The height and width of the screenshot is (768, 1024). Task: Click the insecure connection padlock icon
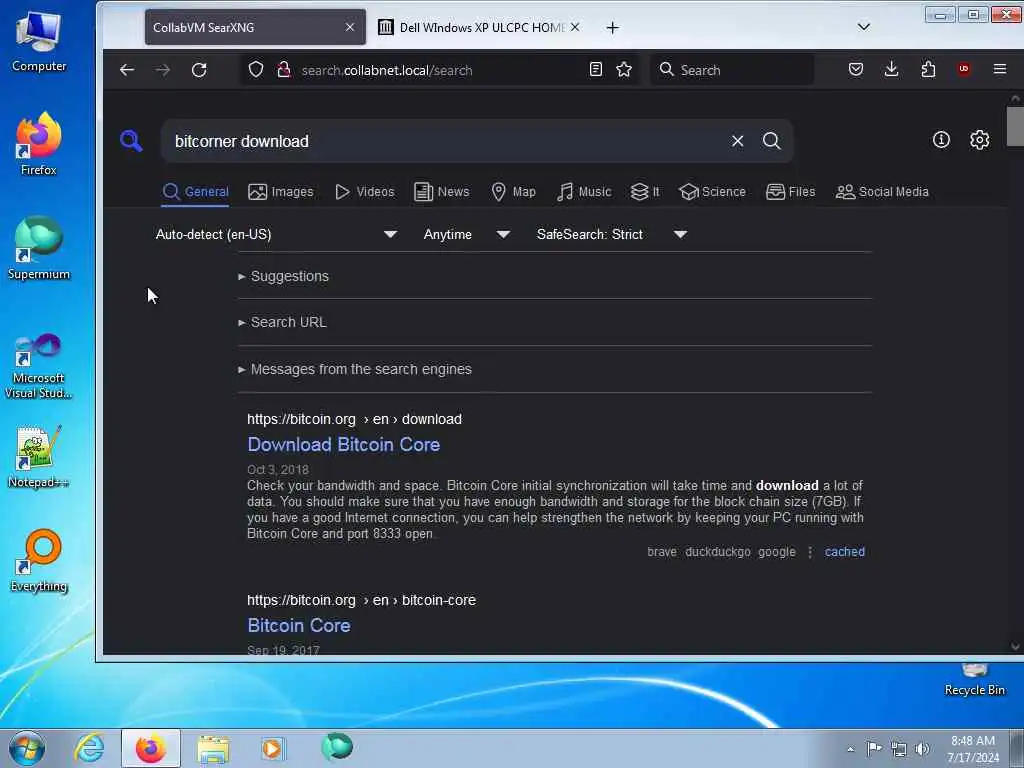coord(283,69)
